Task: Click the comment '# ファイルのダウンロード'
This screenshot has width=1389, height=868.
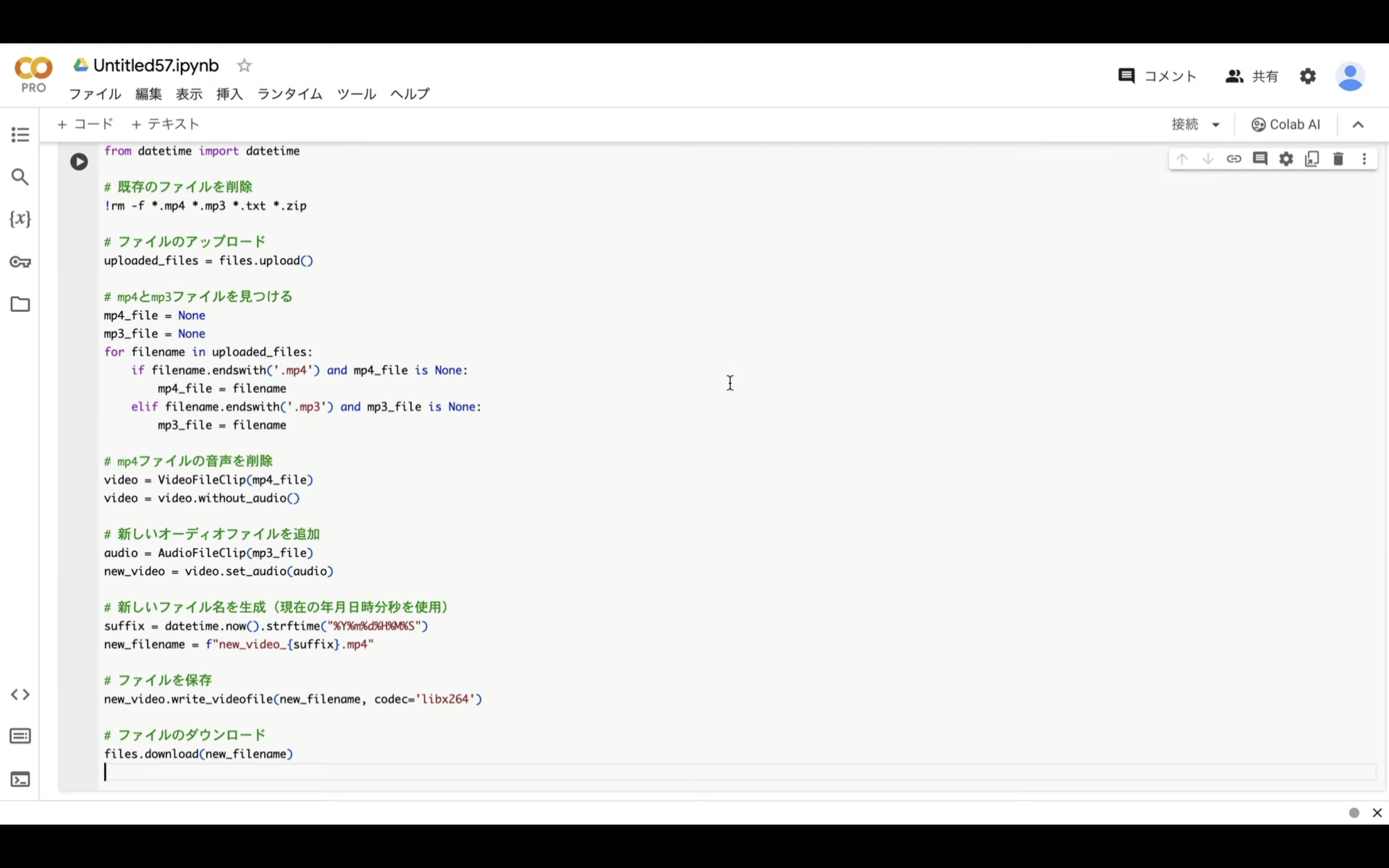Action: click(x=185, y=735)
